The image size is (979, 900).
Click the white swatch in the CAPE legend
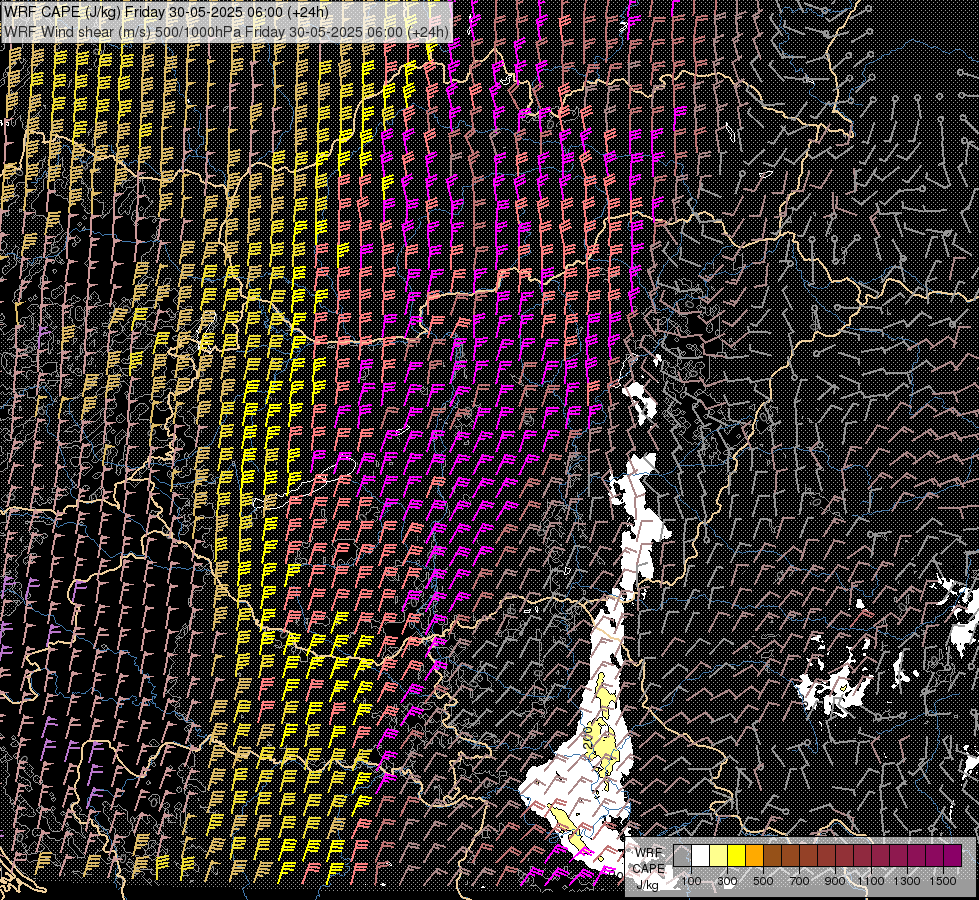(x=701, y=856)
